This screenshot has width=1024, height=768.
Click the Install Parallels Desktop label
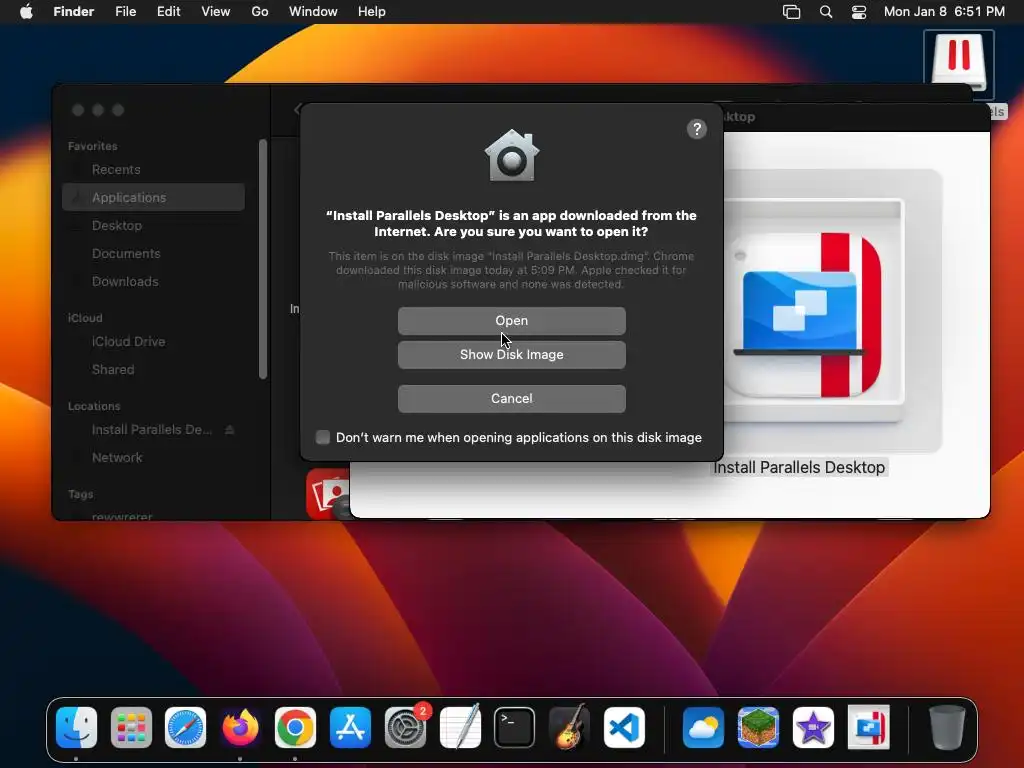coord(799,468)
